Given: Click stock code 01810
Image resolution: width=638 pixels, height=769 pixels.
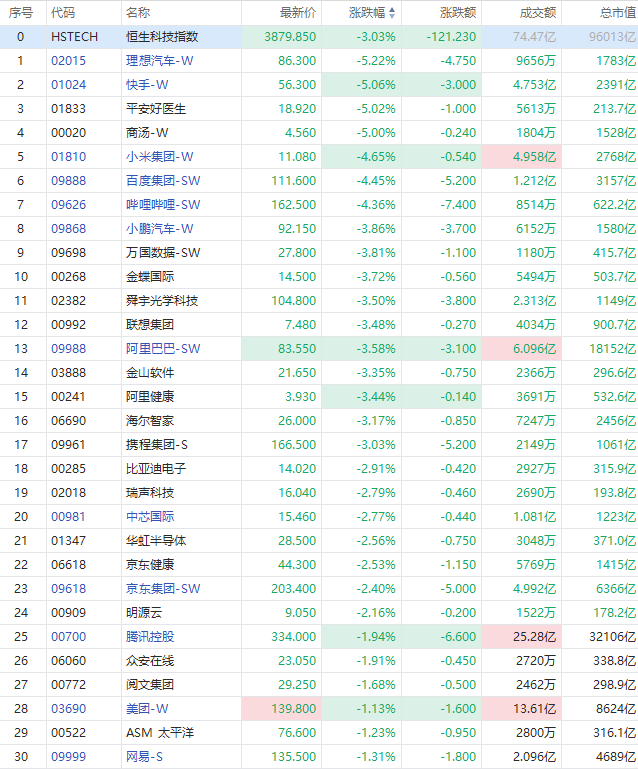Looking at the screenshot, I should tap(68, 157).
